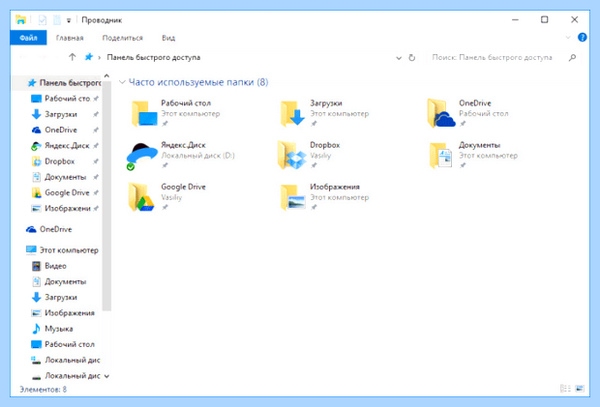Switch to the Поделиться ribbon tab
Image resolution: width=600 pixels, height=407 pixels.
(x=122, y=38)
